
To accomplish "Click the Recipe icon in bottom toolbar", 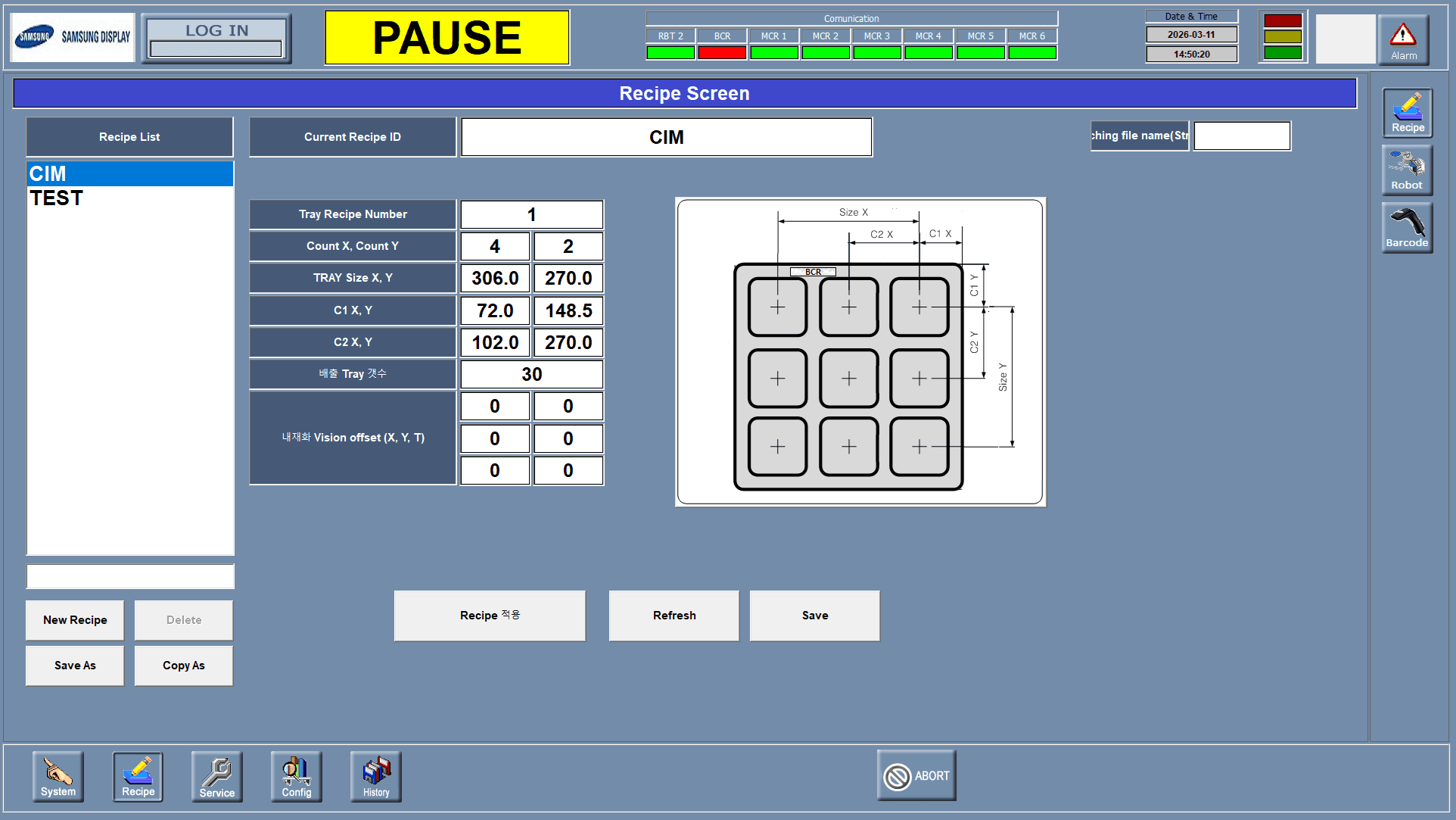I will pyautogui.click(x=138, y=776).
